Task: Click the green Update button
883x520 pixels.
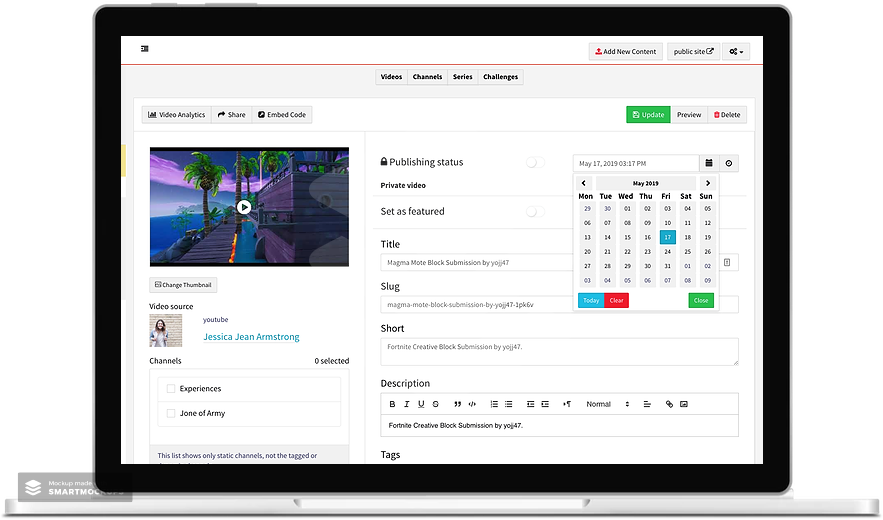Action: click(x=648, y=115)
